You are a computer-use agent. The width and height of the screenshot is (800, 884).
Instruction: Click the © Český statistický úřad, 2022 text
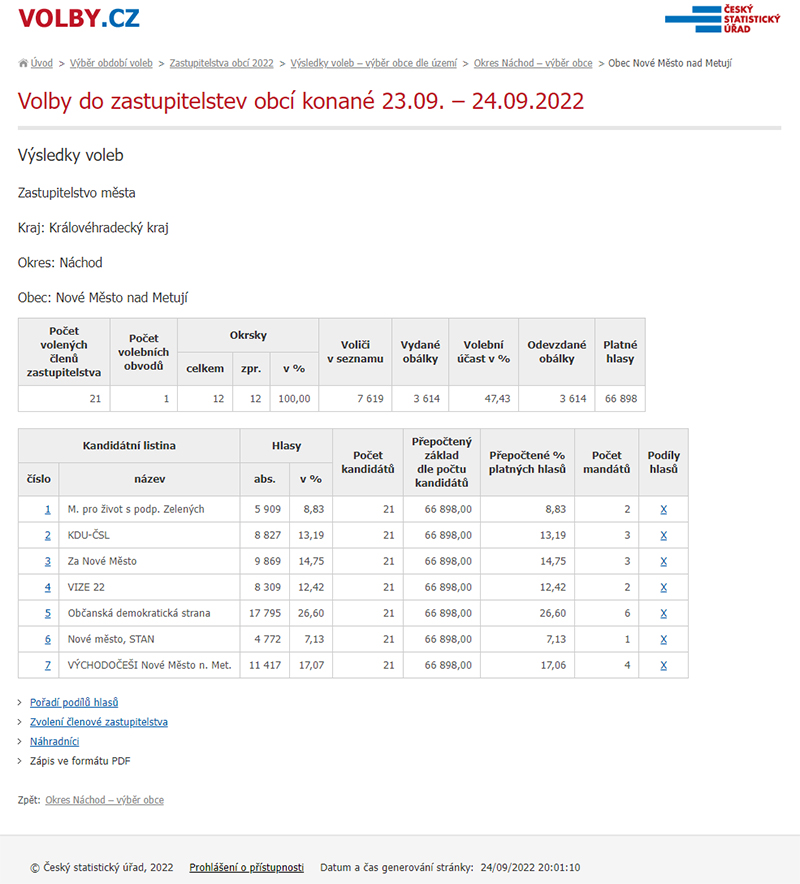click(x=101, y=867)
